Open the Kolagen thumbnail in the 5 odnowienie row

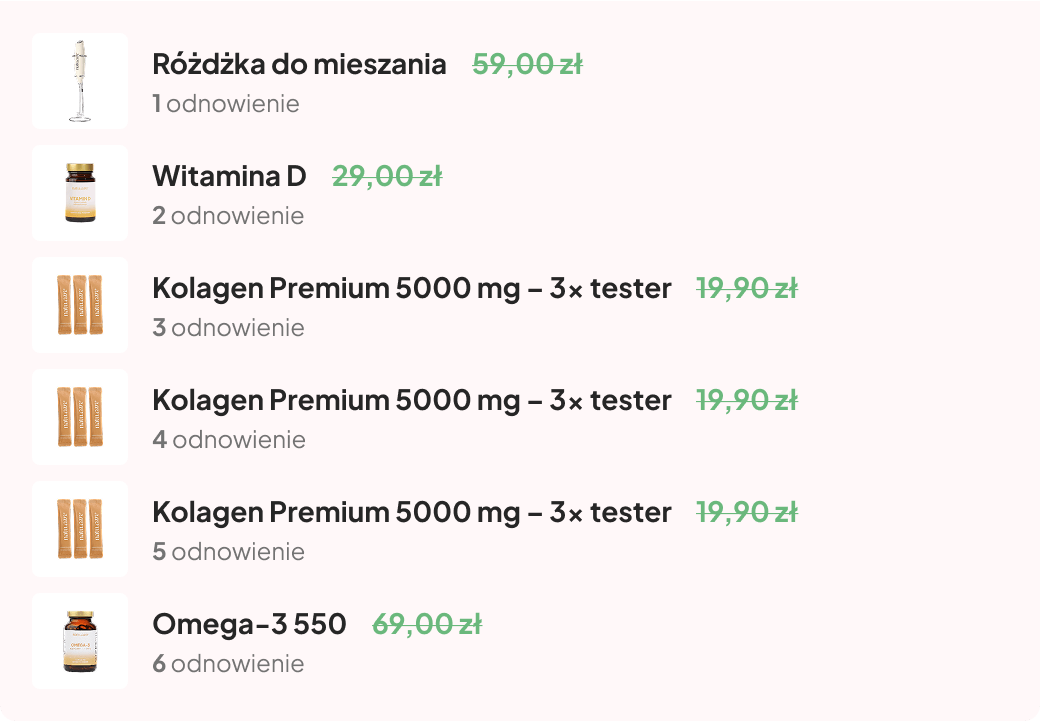pos(80,529)
